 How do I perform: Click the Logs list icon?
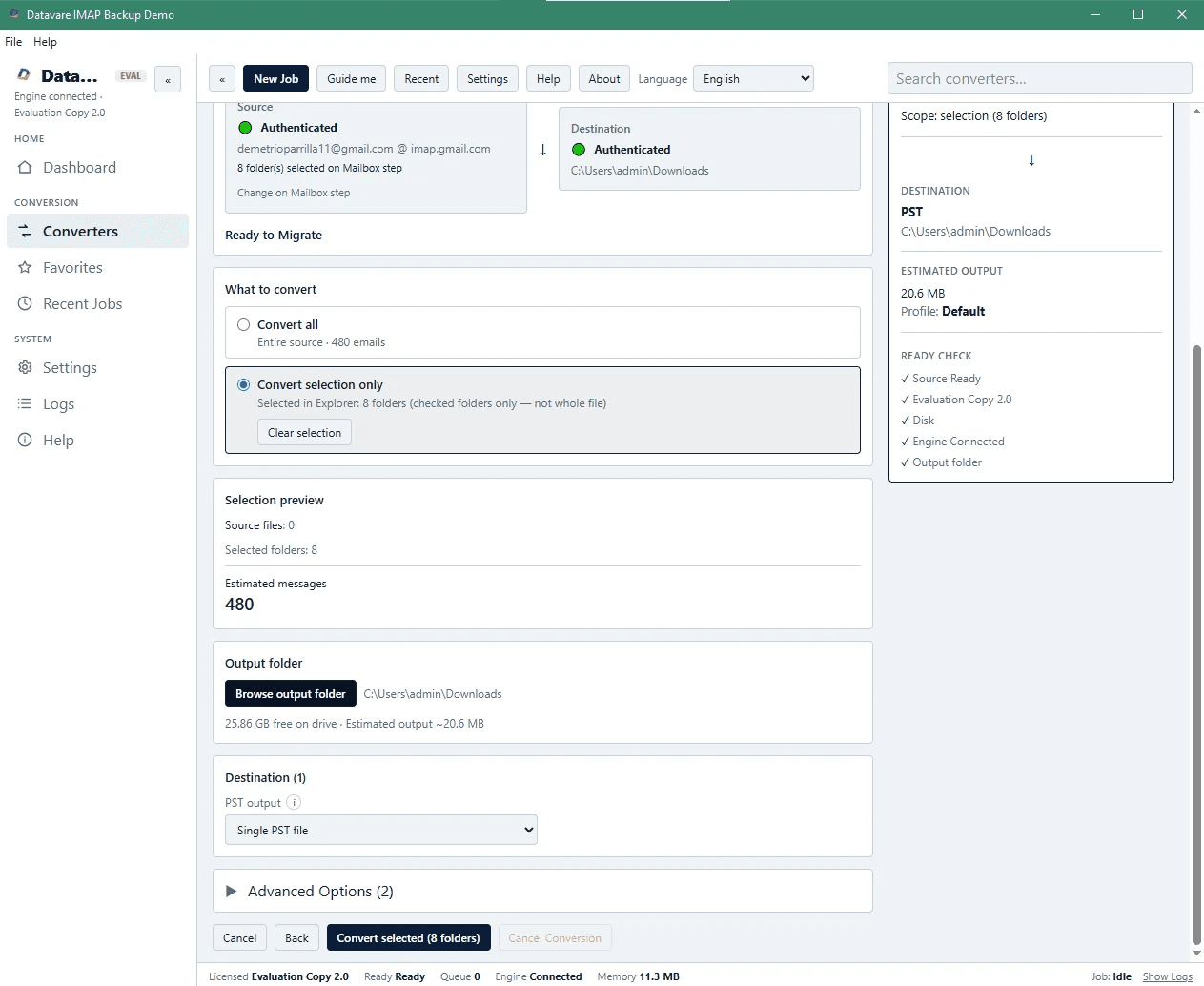25,403
